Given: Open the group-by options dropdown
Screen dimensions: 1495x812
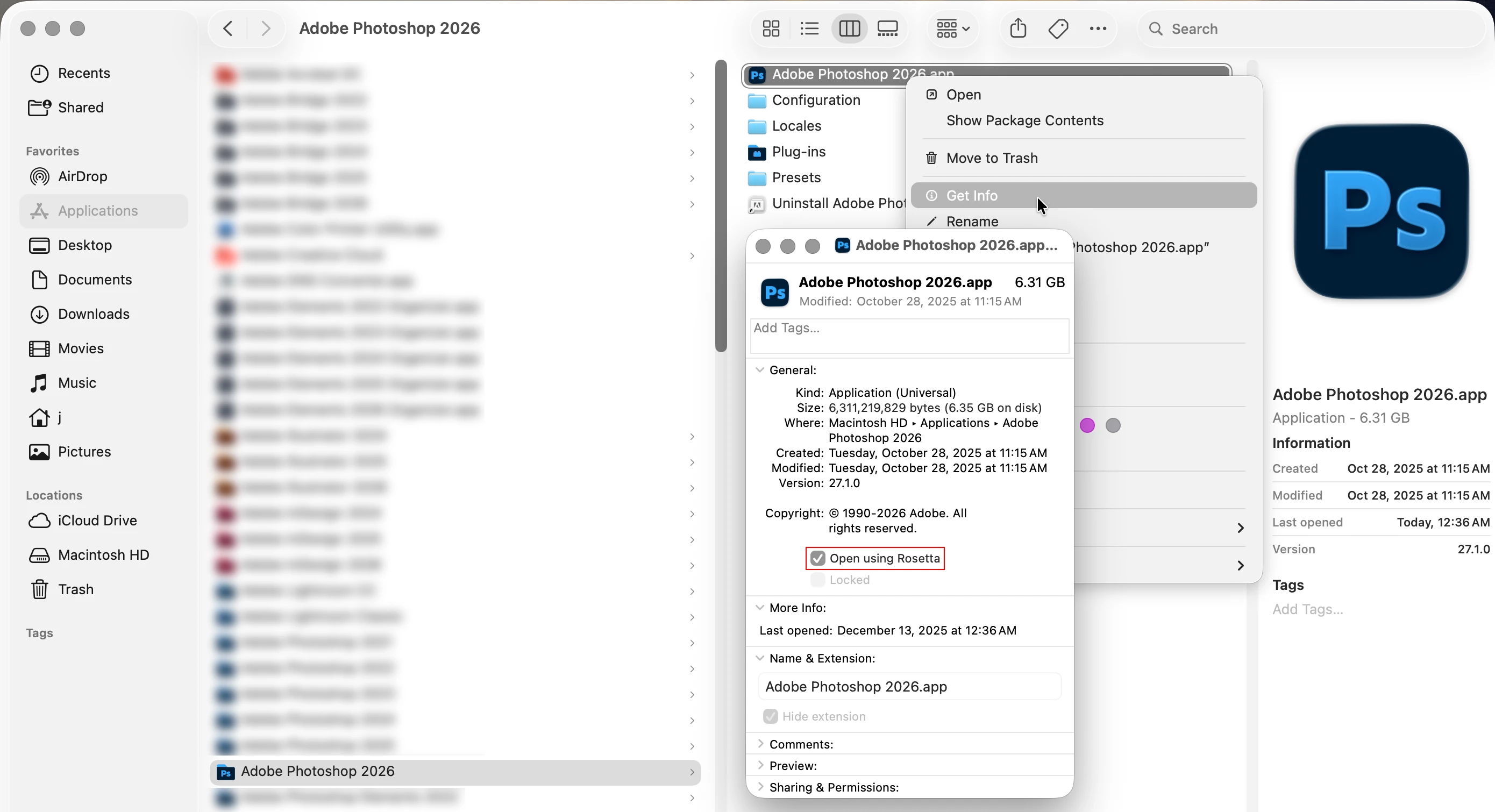Looking at the screenshot, I should click(952, 29).
